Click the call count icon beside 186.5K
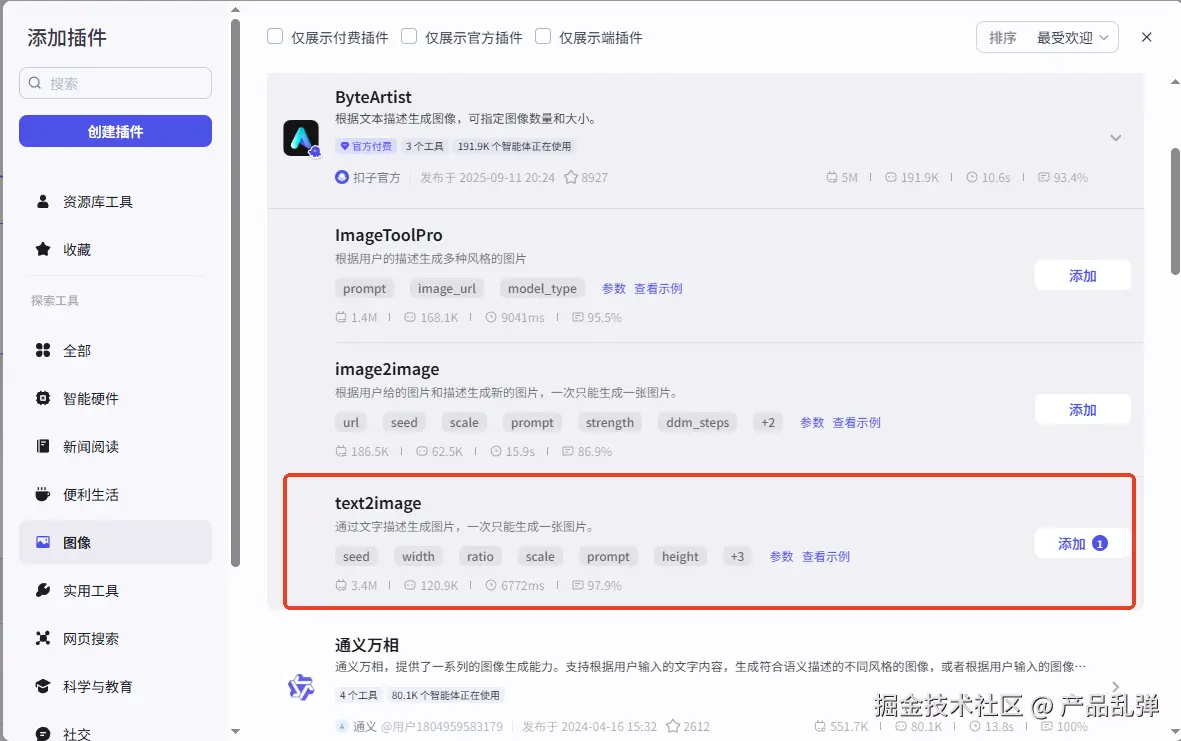This screenshot has width=1181, height=741. (x=341, y=451)
